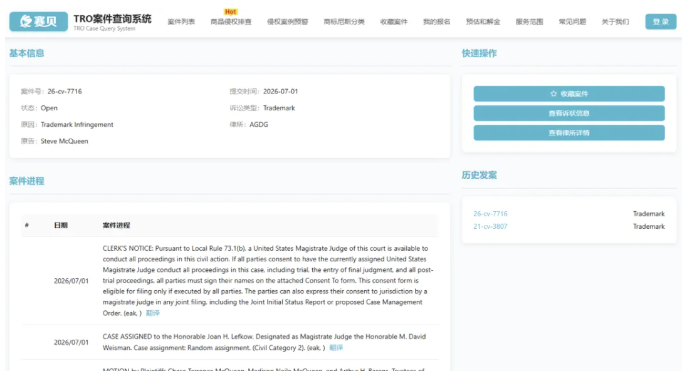The height and width of the screenshot is (379, 690).
Task: Click the date 2026/07/01 in CLERK'S NOTICE row
Action: pyautogui.click(x=71, y=281)
